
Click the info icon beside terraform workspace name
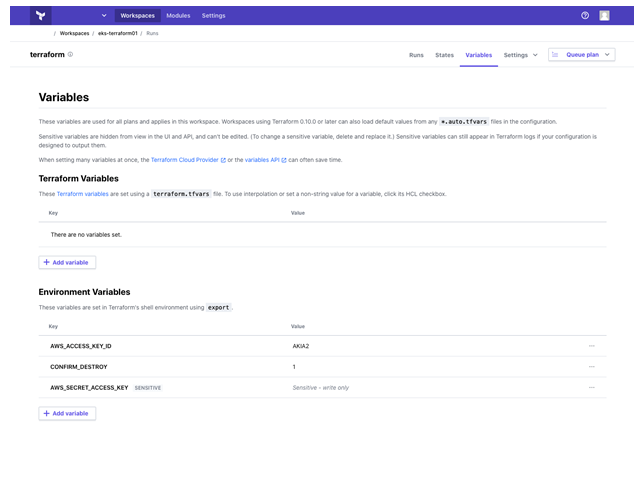coord(70,55)
